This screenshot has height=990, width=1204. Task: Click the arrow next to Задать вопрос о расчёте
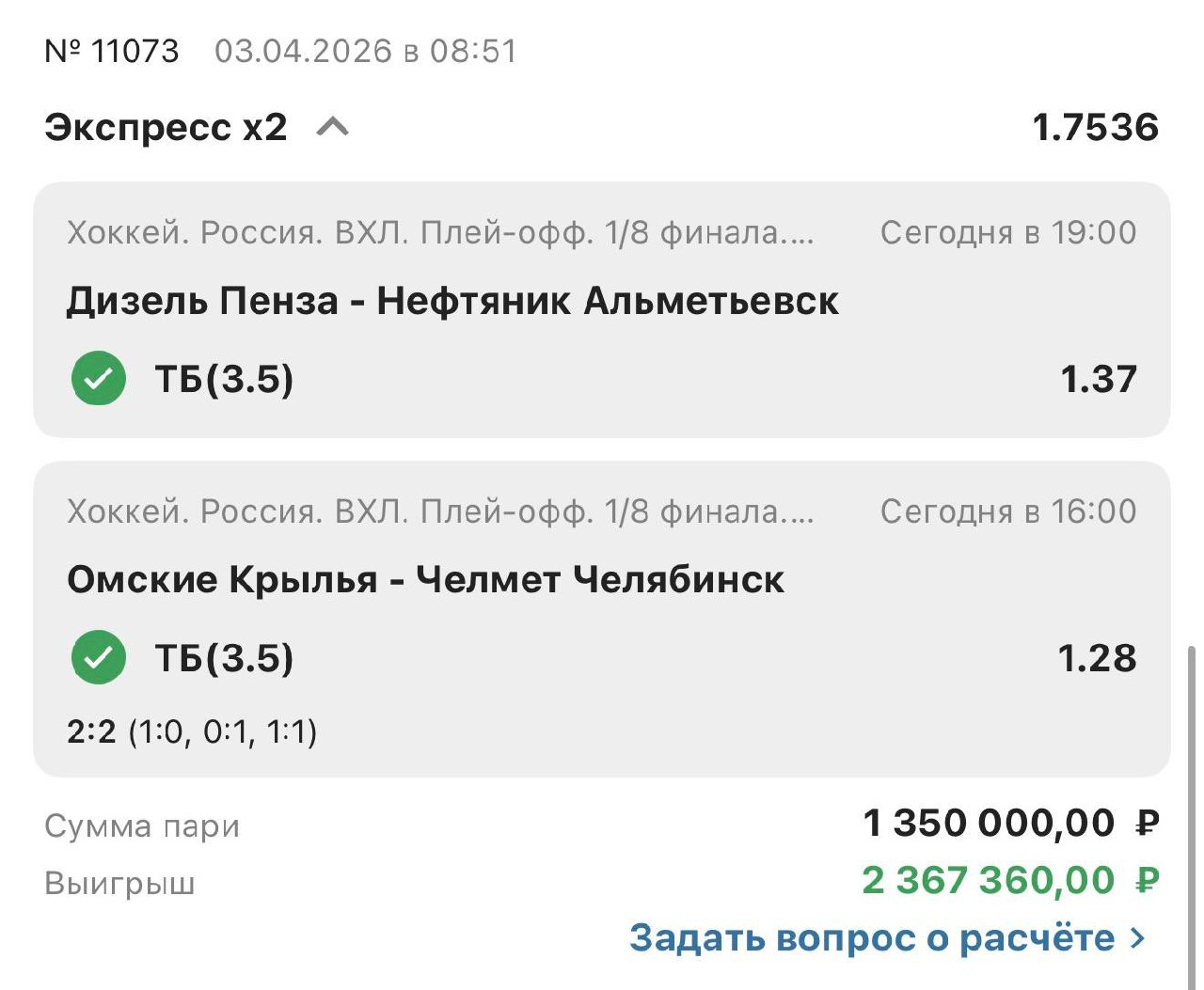click(1138, 937)
